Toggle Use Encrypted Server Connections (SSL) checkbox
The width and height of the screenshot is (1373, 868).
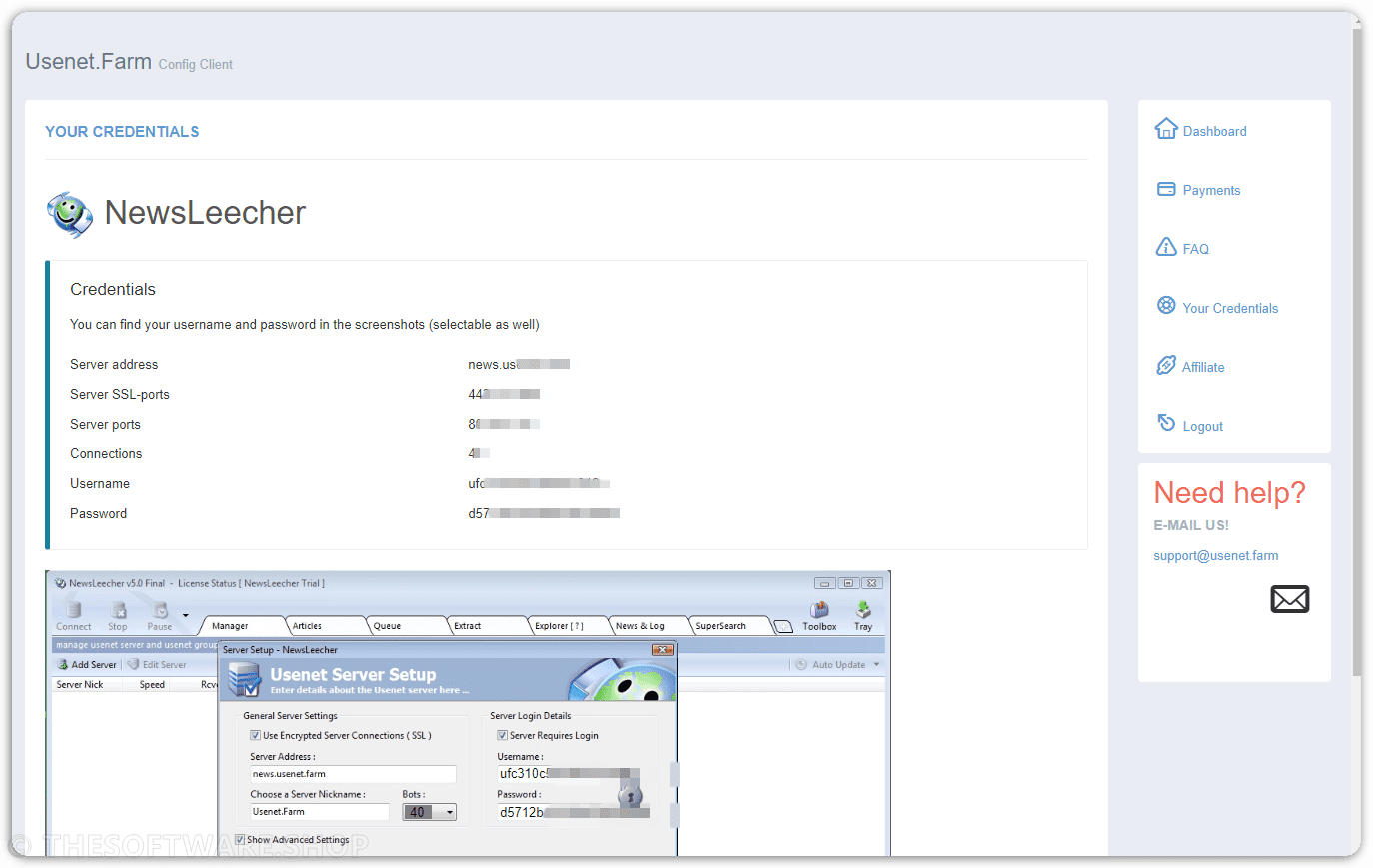pyautogui.click(x=256, y=735)
